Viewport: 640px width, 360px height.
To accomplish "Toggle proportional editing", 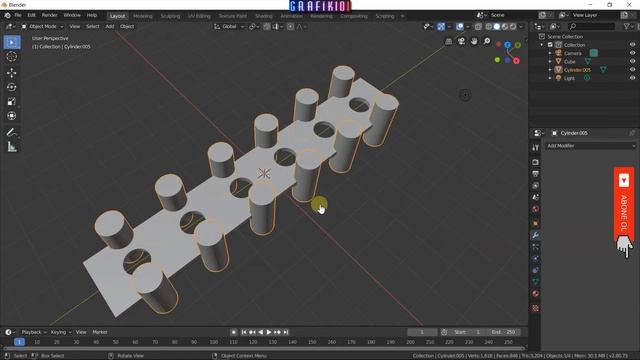I will [x=290, y=27].
